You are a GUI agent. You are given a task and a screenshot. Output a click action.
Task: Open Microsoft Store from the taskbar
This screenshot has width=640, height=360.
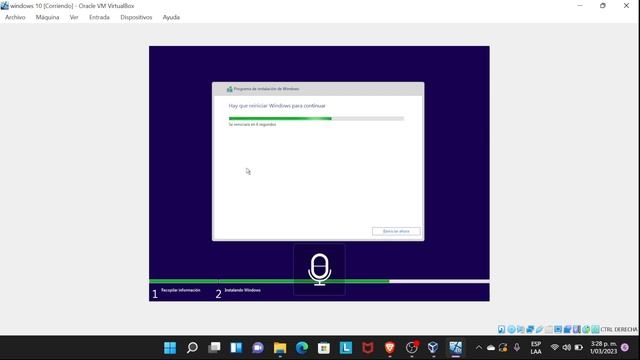pos(324,348)
